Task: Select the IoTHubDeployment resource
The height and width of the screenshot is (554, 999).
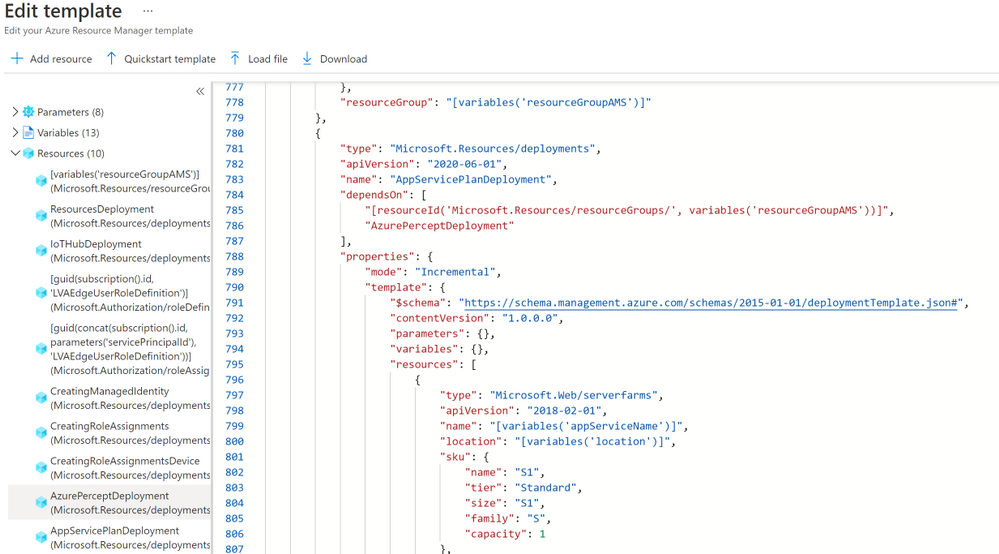Action: click(122, 251)
